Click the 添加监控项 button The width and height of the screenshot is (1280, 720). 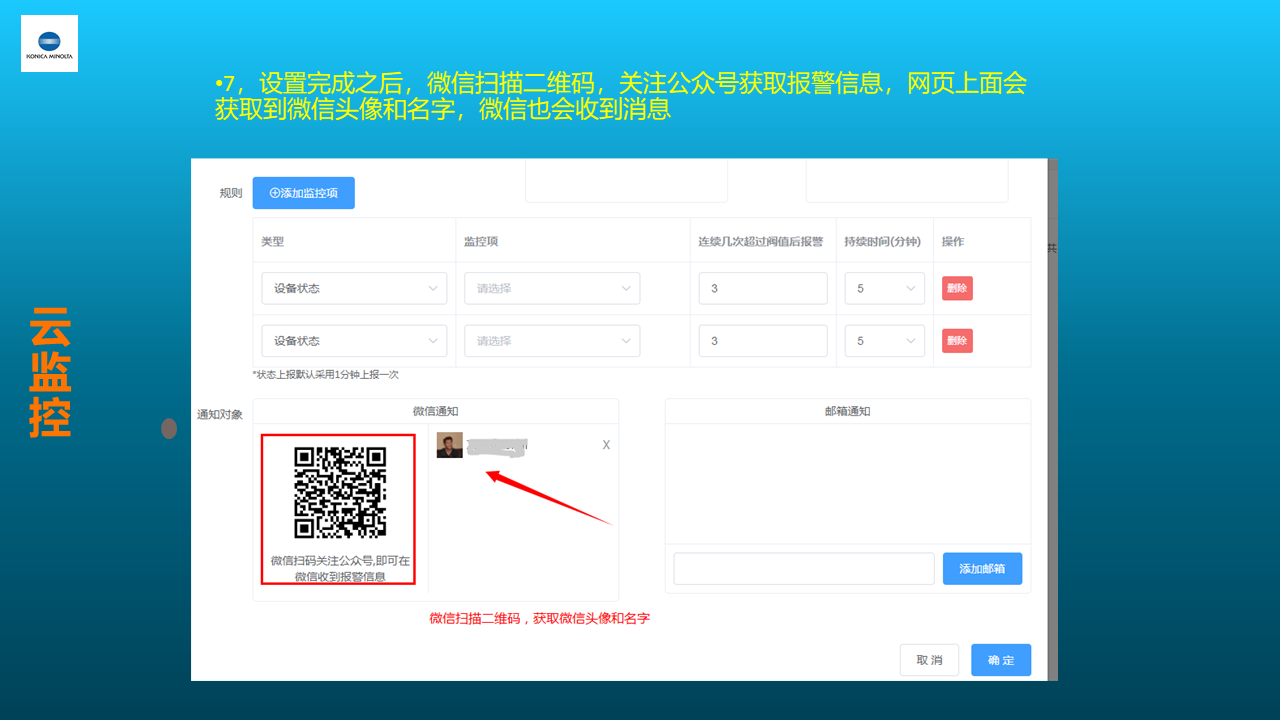click(303, 193)
